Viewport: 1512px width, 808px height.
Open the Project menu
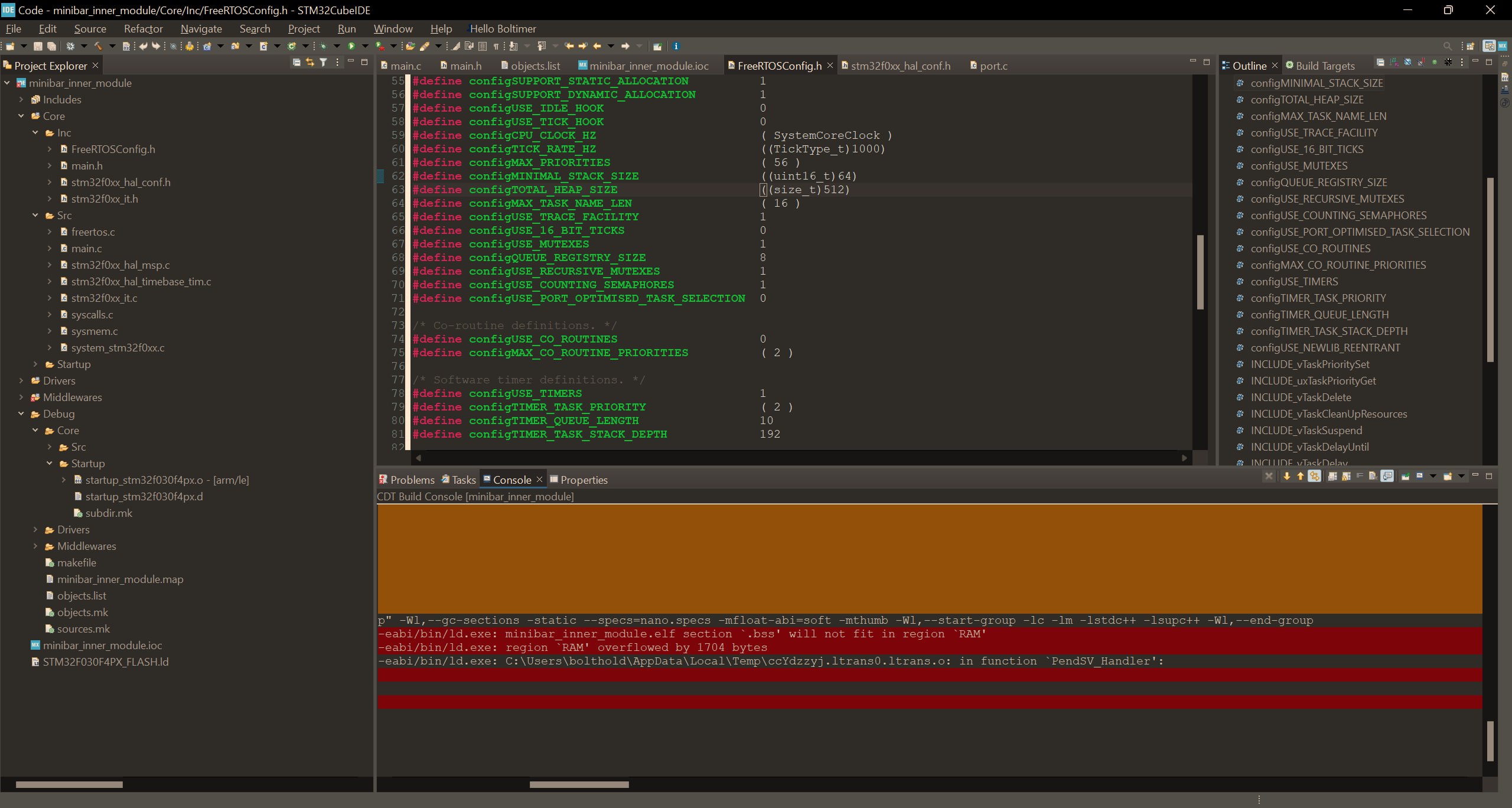pyautogui.click(x=304, y=29)
